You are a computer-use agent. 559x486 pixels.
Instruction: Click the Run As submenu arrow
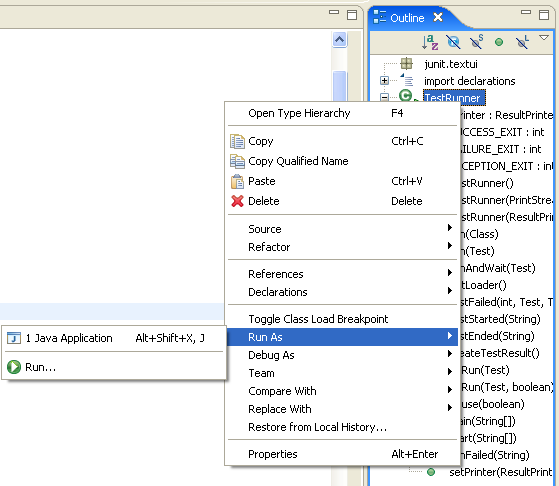pyautogui.click(x=450, y=336)
